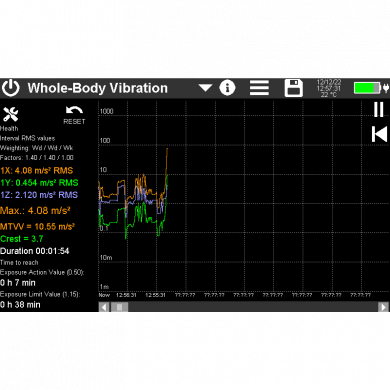Image resolution: width=390 pixels, height=390 pixels.
Task: Open the info circle icon
Action: point(227,88)
